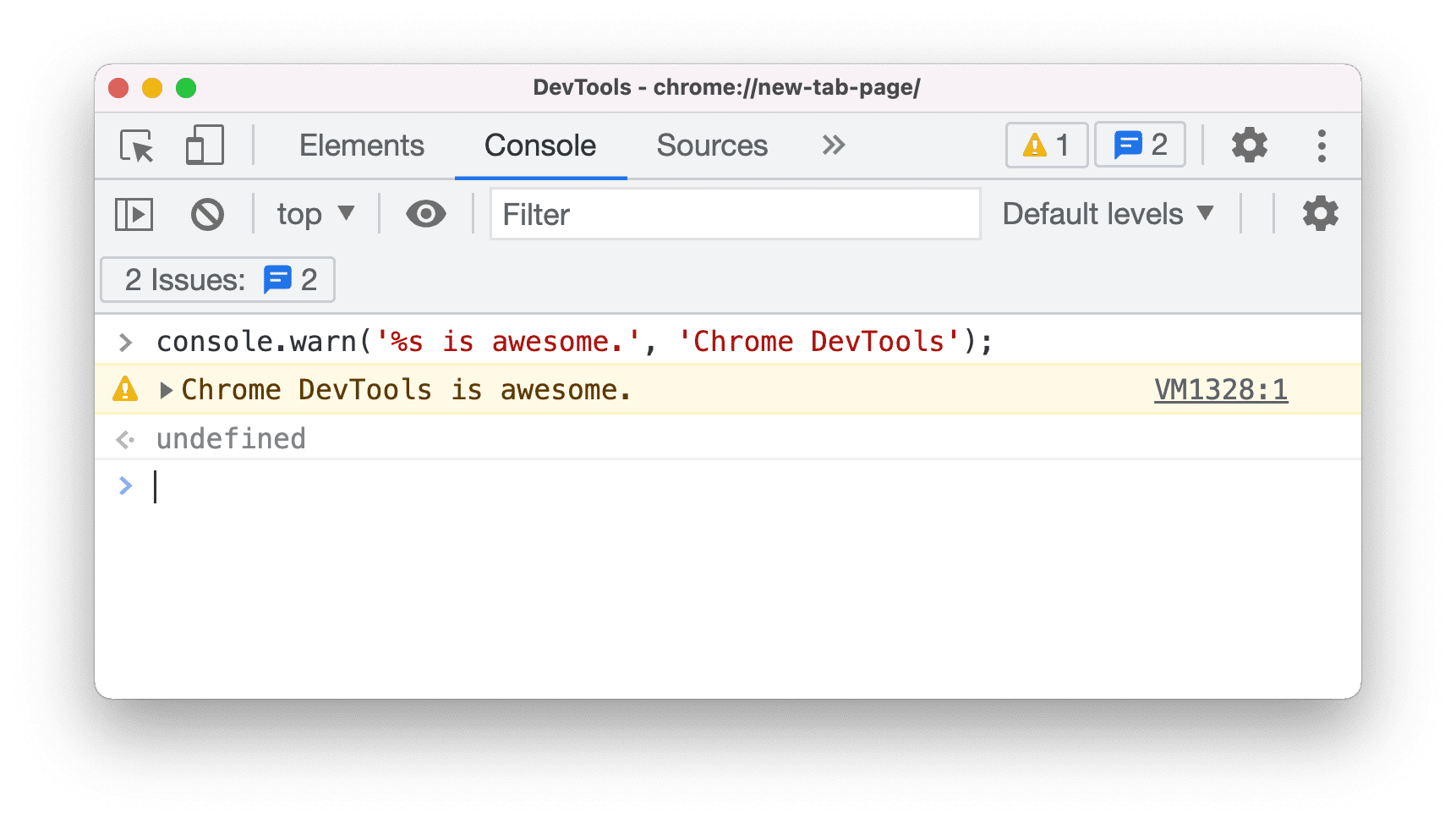The width and height of the screenshot is (1456, 824).
Task: Reveal more panels with the chevron
Action: tap(832, 145)
